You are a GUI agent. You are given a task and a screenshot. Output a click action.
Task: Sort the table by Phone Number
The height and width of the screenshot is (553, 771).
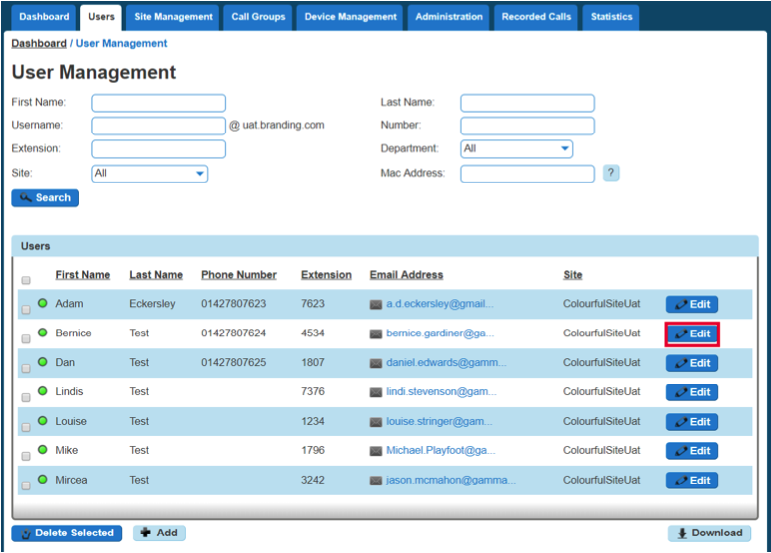[239, 275]
